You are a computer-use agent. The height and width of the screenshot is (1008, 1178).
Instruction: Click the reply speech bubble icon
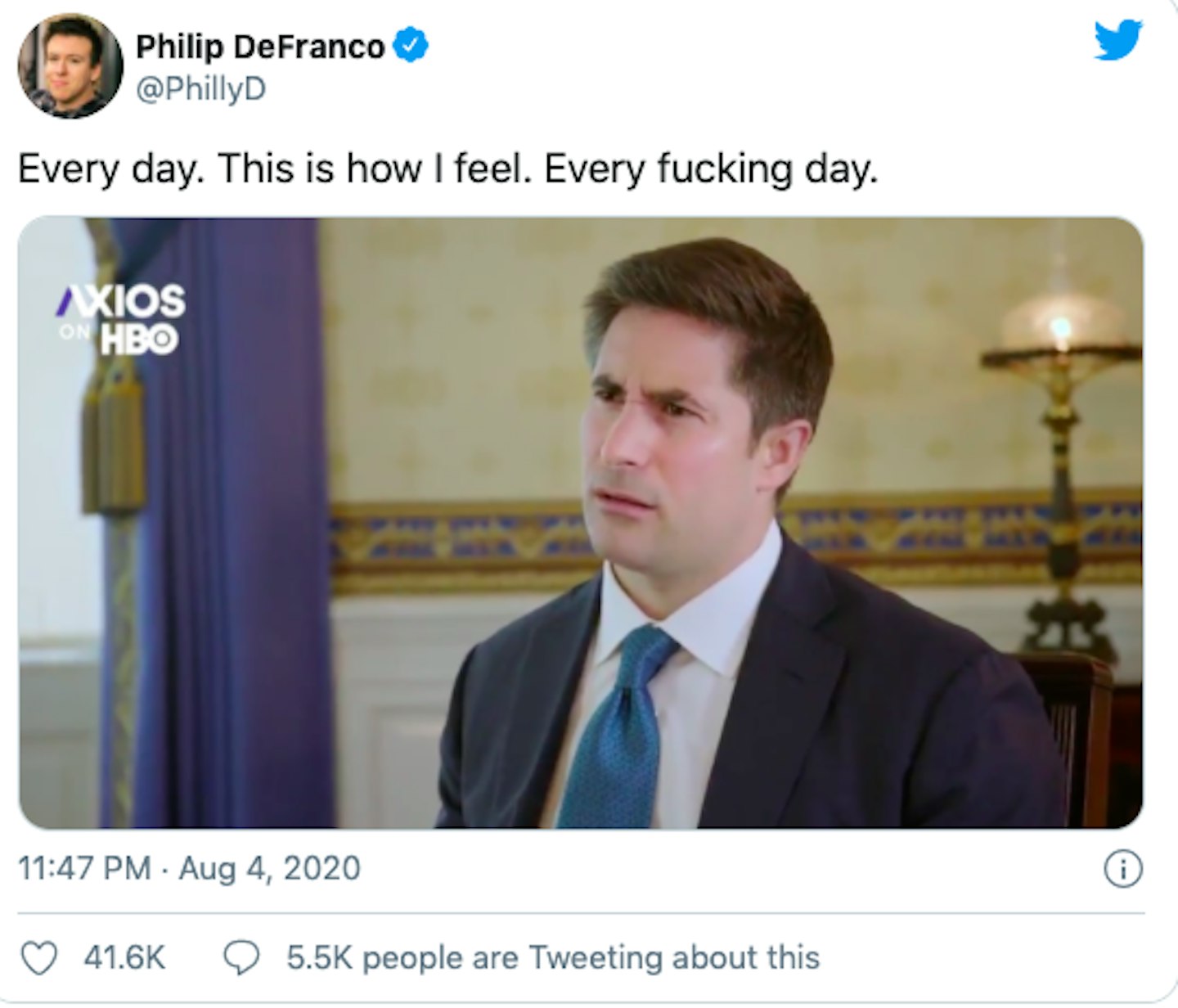[241, 957]
